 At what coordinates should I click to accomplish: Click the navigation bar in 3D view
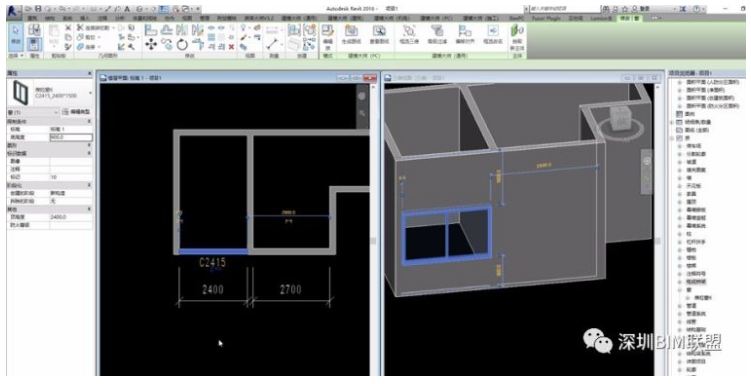[x=647, y=171]
